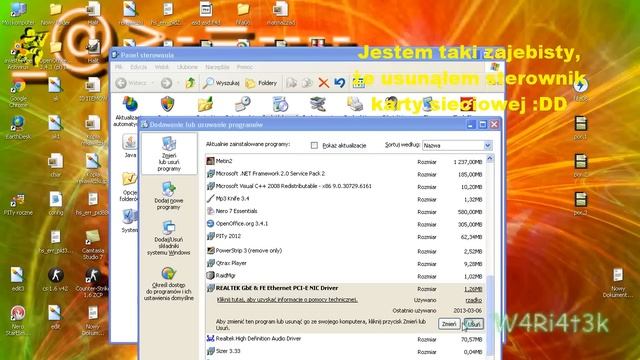Select OpenOffice.org 3.4.1 entry

346,224
